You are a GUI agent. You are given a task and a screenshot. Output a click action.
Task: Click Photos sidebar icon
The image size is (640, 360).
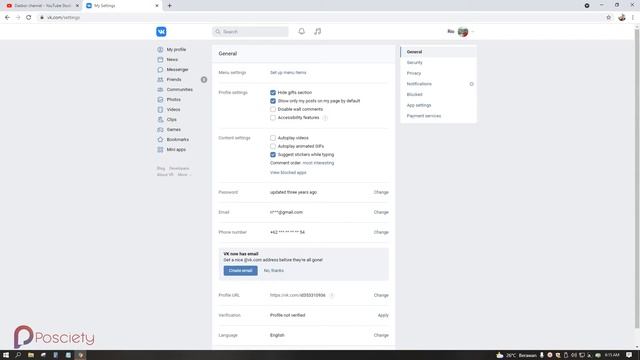coord(160,100)
